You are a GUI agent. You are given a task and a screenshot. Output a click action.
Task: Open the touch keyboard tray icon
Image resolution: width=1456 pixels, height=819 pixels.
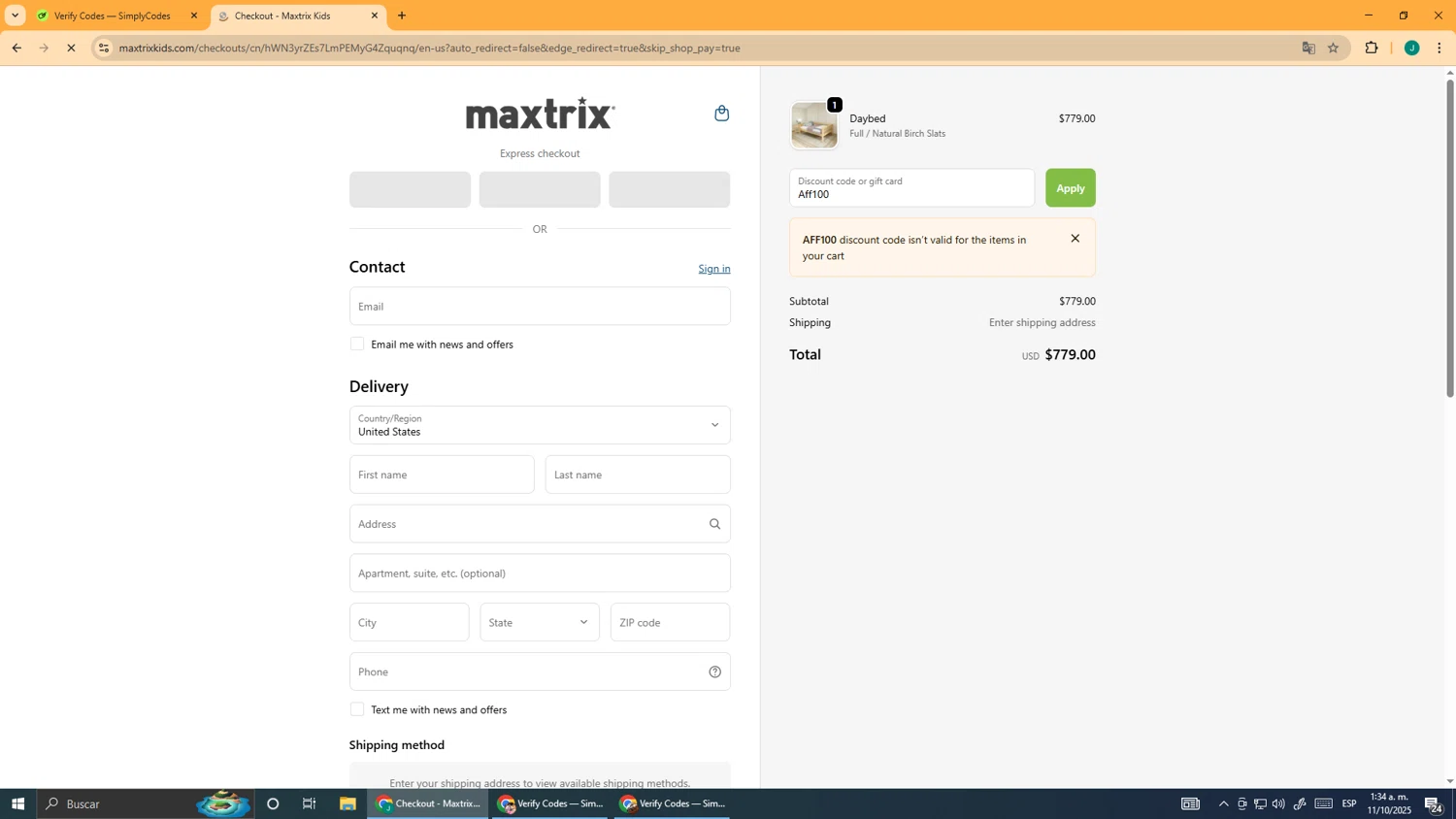[x=1324, y=803]
